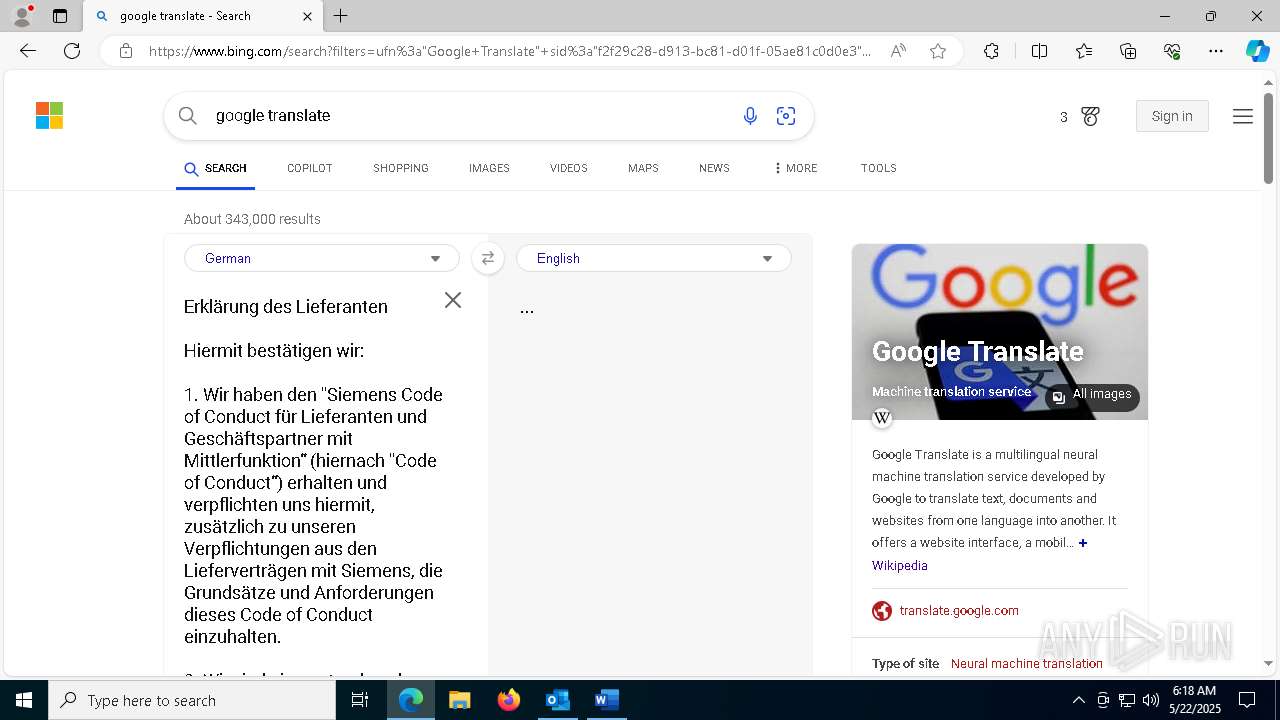This screenshot has width=1280, height=720.
Task: Open File Explorer from taskbar
Action: coord(459,700)
